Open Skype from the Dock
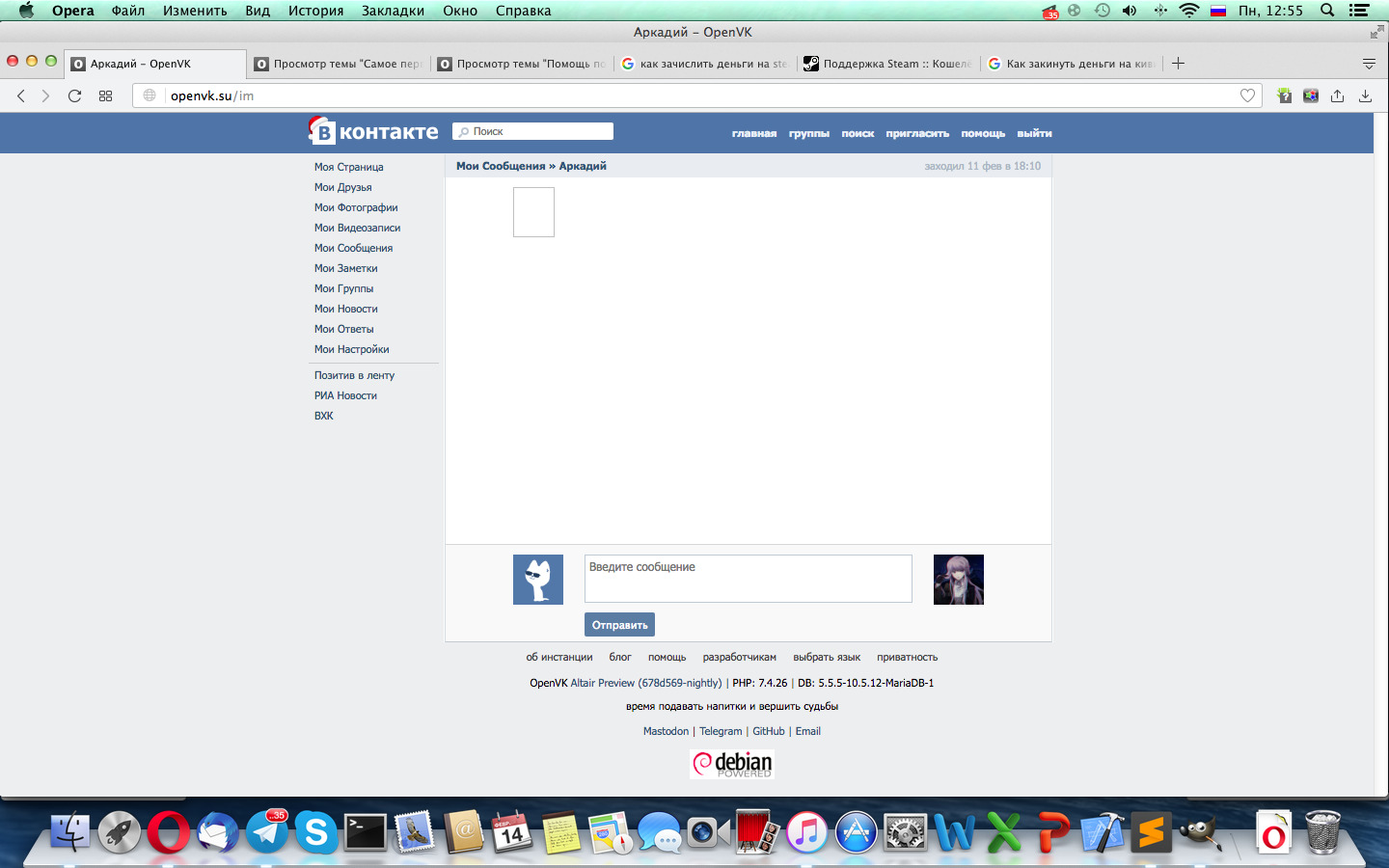The height and width of the screenshot is (868, 1389). coord(316,832)
